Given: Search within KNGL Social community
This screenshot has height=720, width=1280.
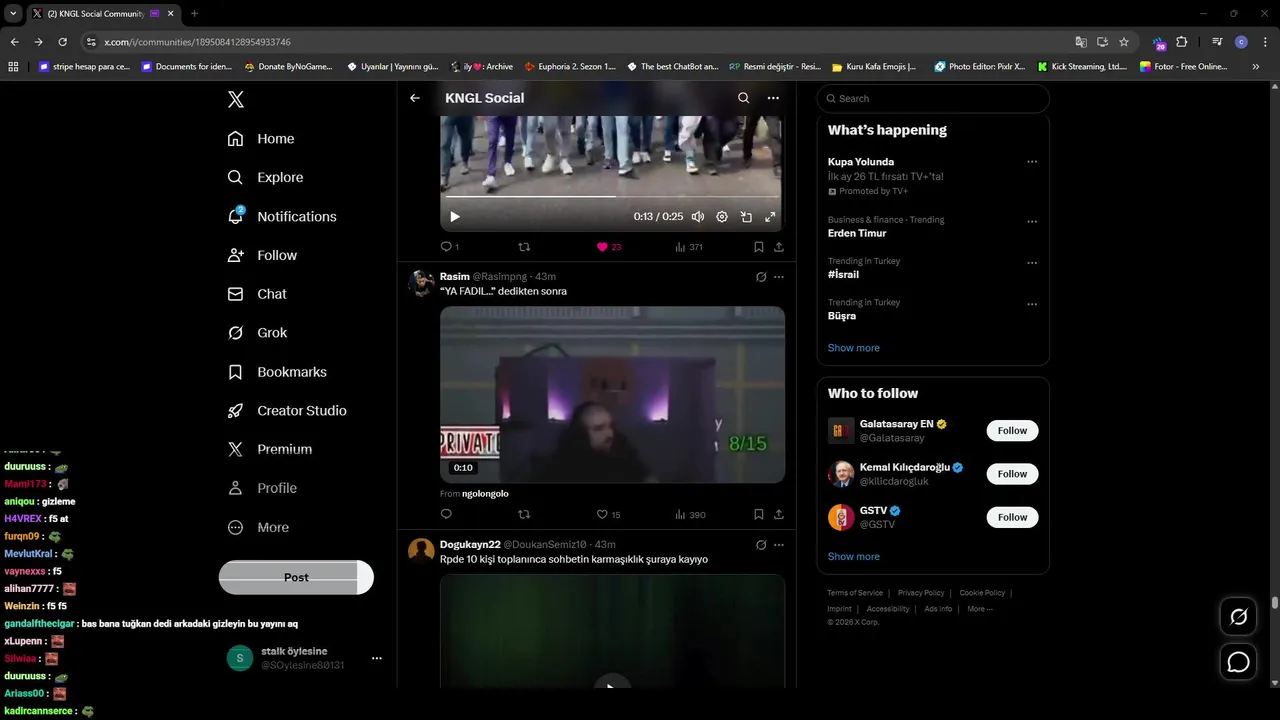Looking at the screenshot, I should (x=743, y=98).
